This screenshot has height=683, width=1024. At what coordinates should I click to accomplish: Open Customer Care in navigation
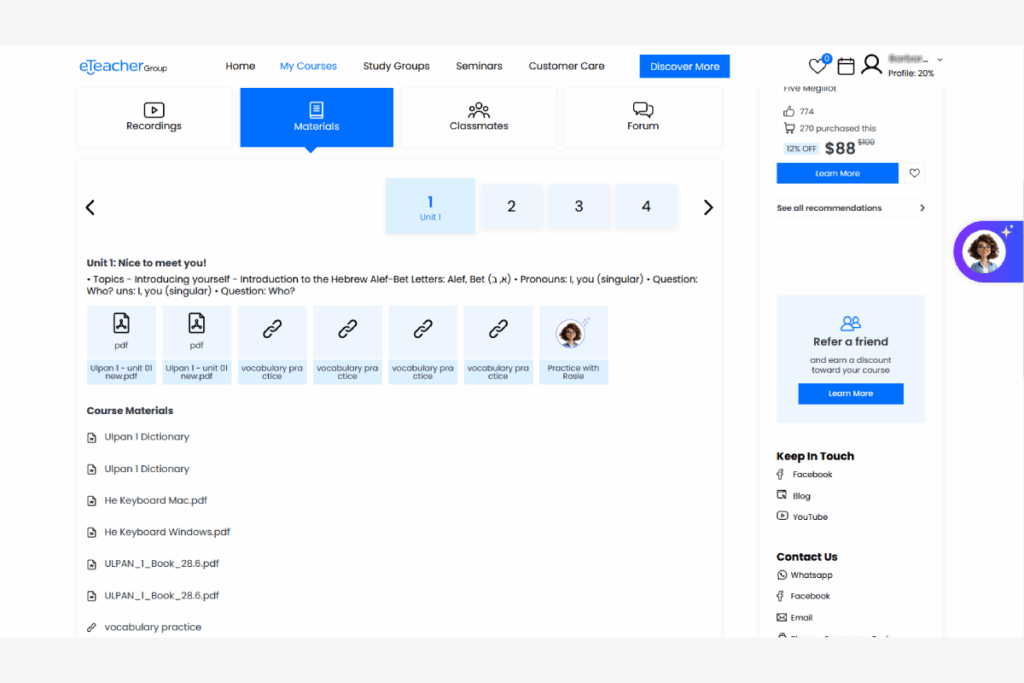pos(566,66)
